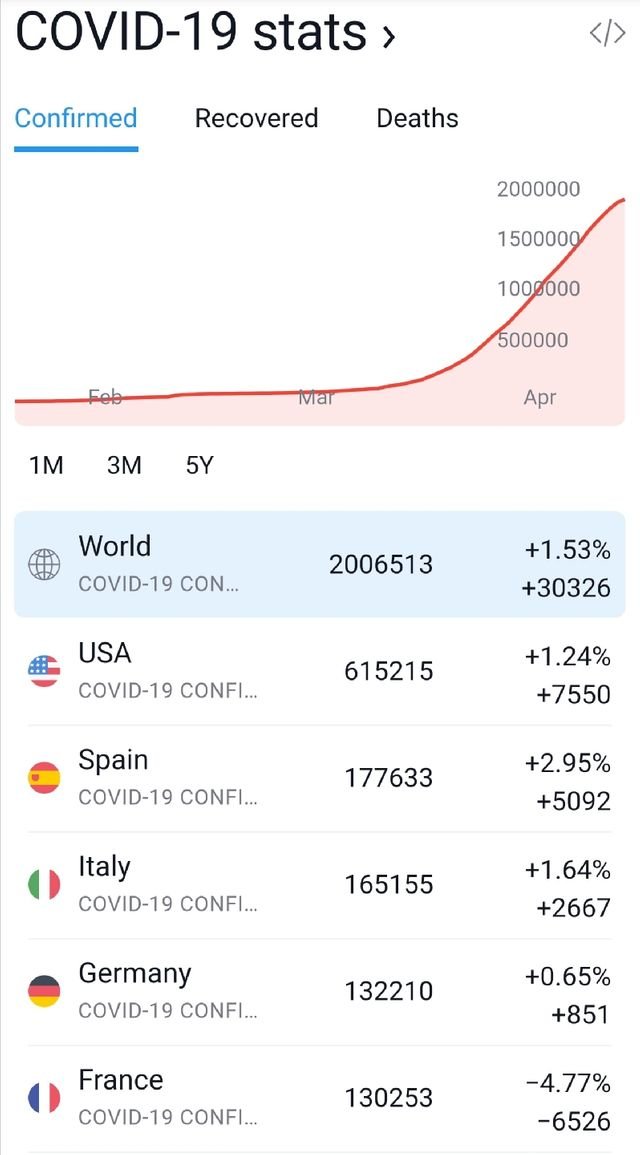Switch to the Recovered tab

tap(256, 118)
